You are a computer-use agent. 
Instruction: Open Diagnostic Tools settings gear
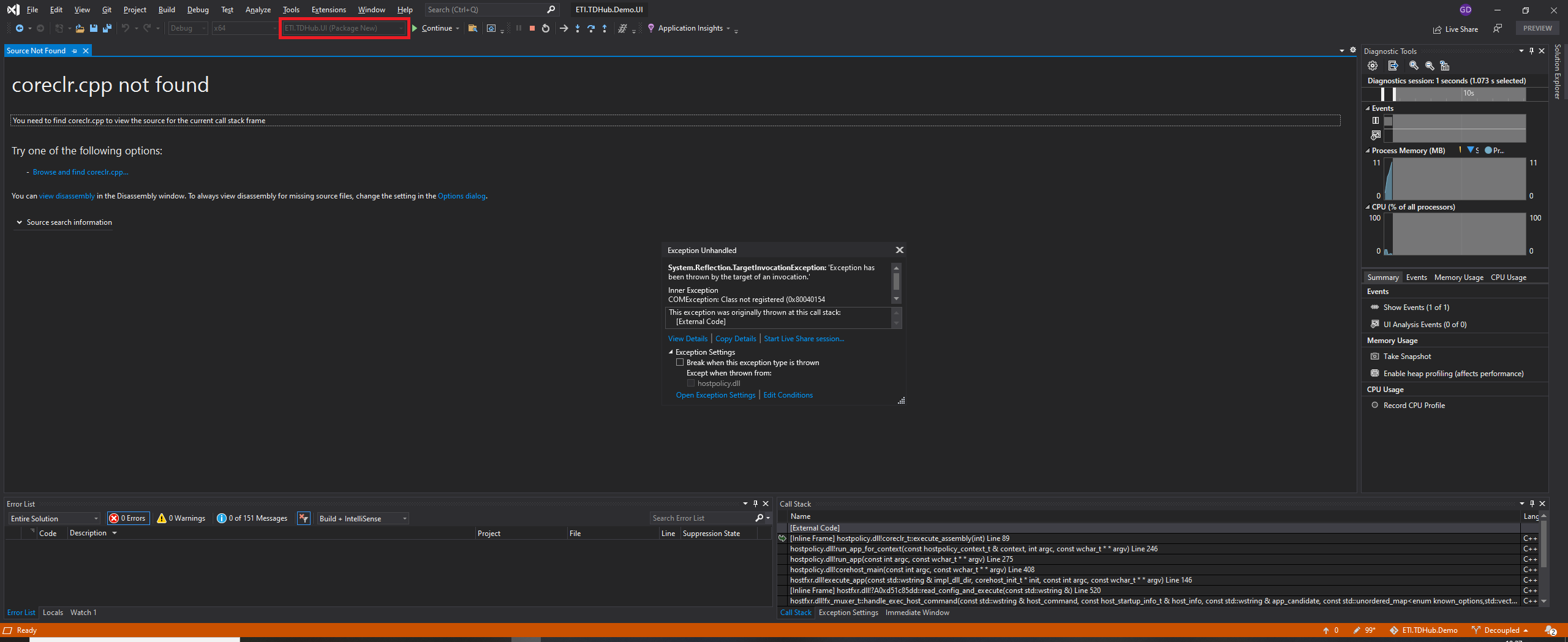coord(1373,66)
